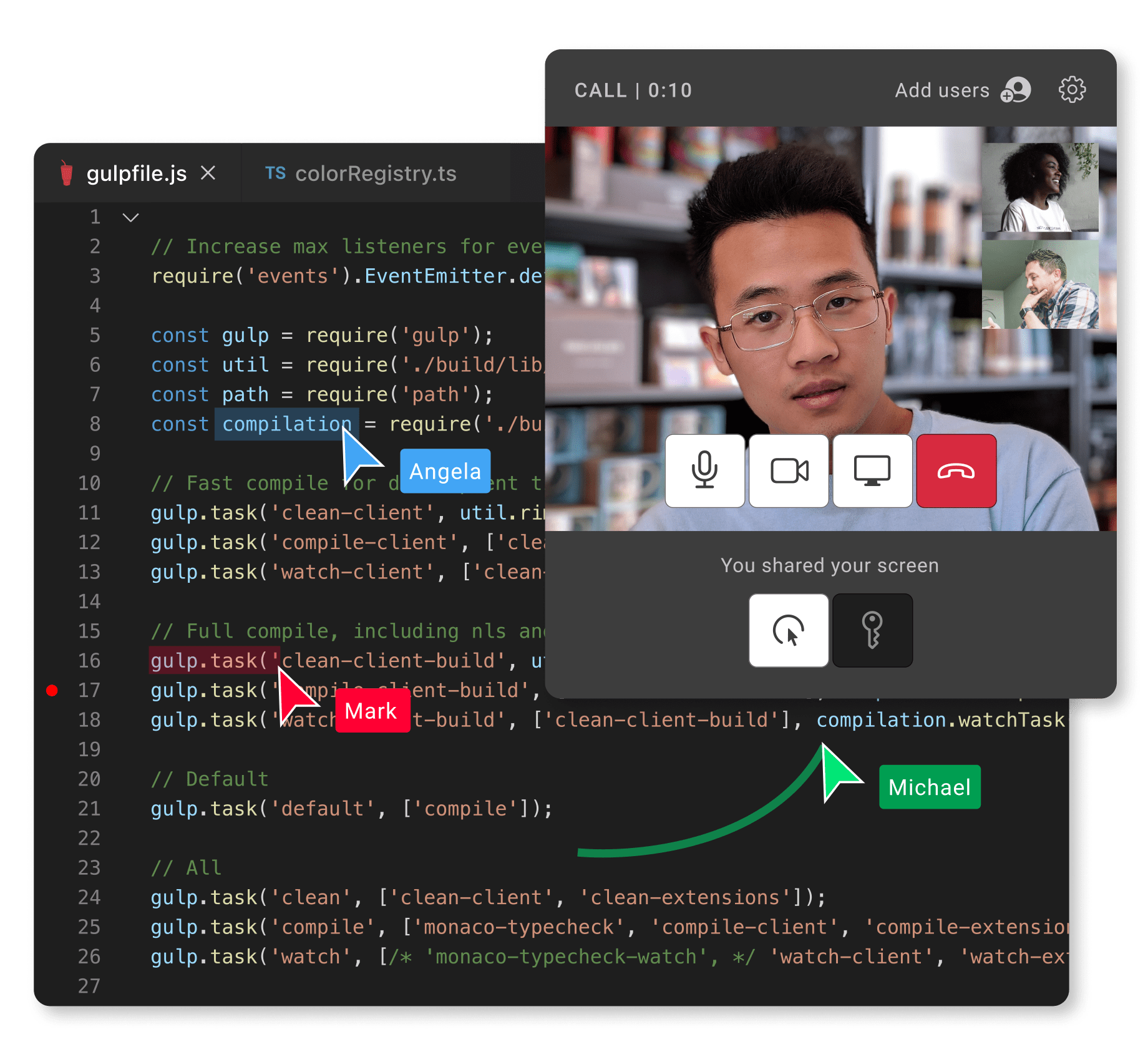Toggle the video camera button

[x=789, y=471]
